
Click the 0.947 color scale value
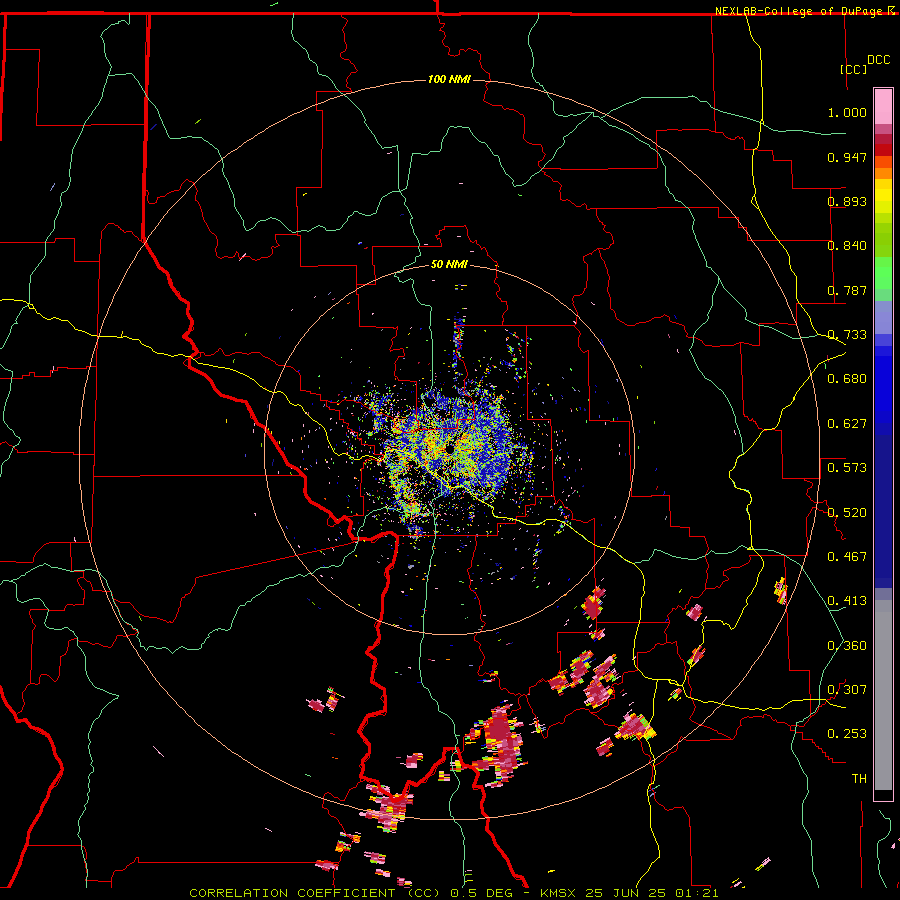tap(847, 157)
